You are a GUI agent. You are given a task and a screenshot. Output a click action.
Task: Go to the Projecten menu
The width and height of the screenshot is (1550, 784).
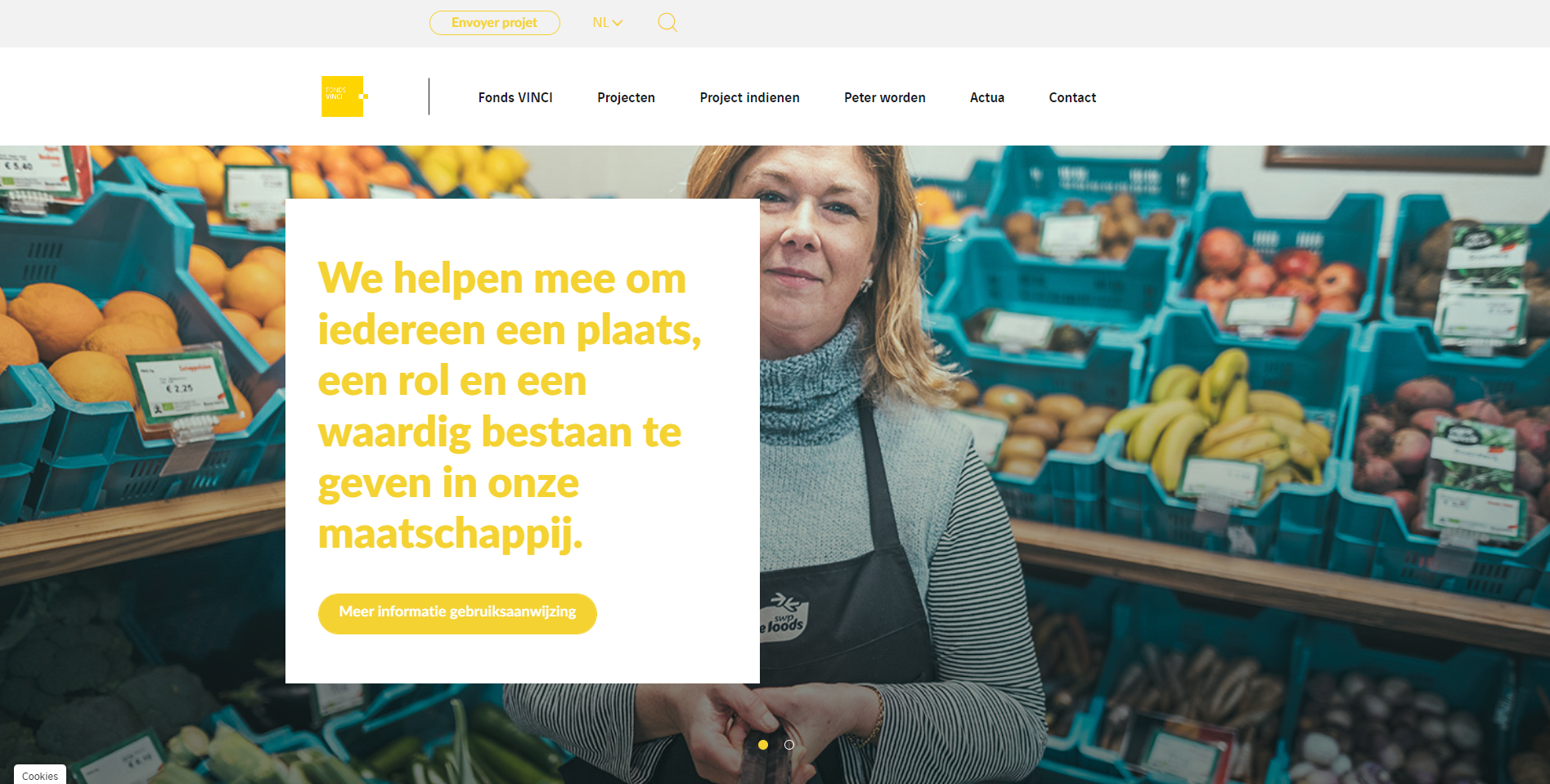click(627, 97)
